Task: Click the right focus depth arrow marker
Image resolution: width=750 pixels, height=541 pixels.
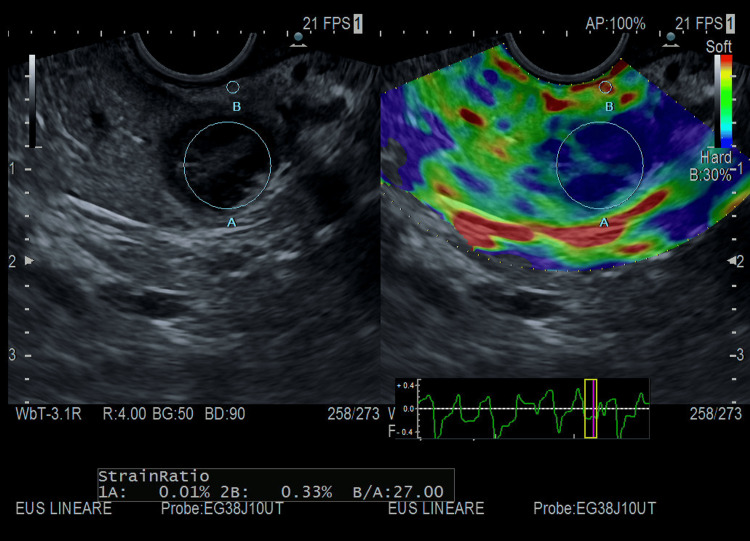Action: point(732,261)
